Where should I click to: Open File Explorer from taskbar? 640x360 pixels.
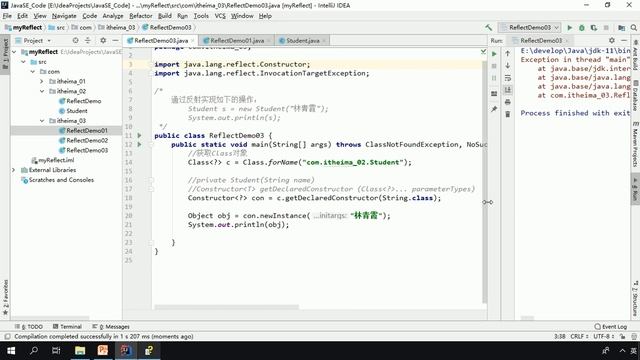pos(80,351)
